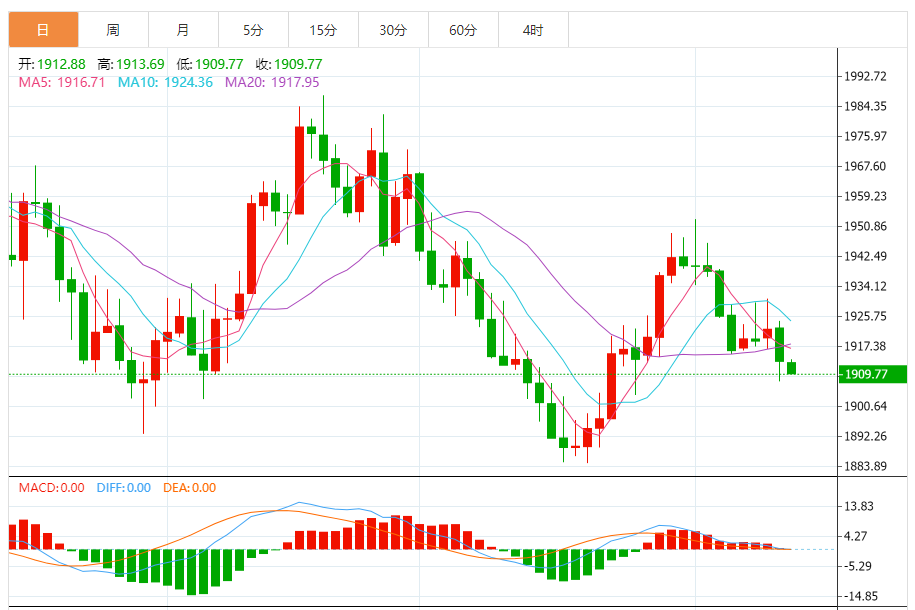Open the 15分 interval tab
Viewport: 915px width, 610px height.
click(x=323, y=30)
